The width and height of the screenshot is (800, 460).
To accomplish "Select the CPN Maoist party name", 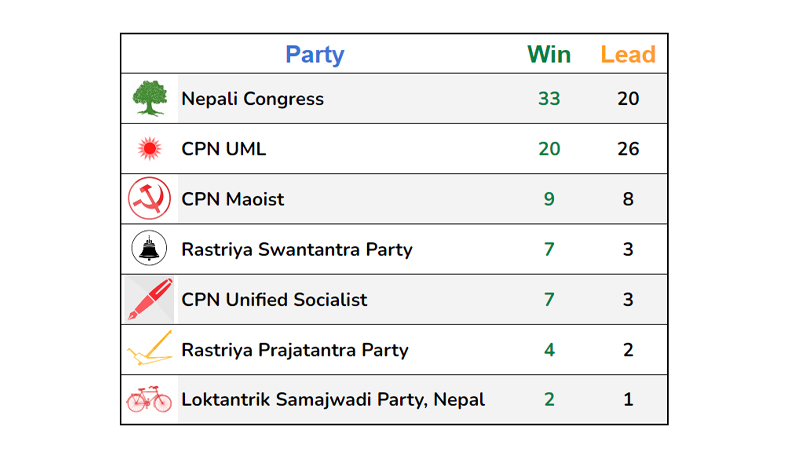I will pyautogui.click(x=233, y=199).
